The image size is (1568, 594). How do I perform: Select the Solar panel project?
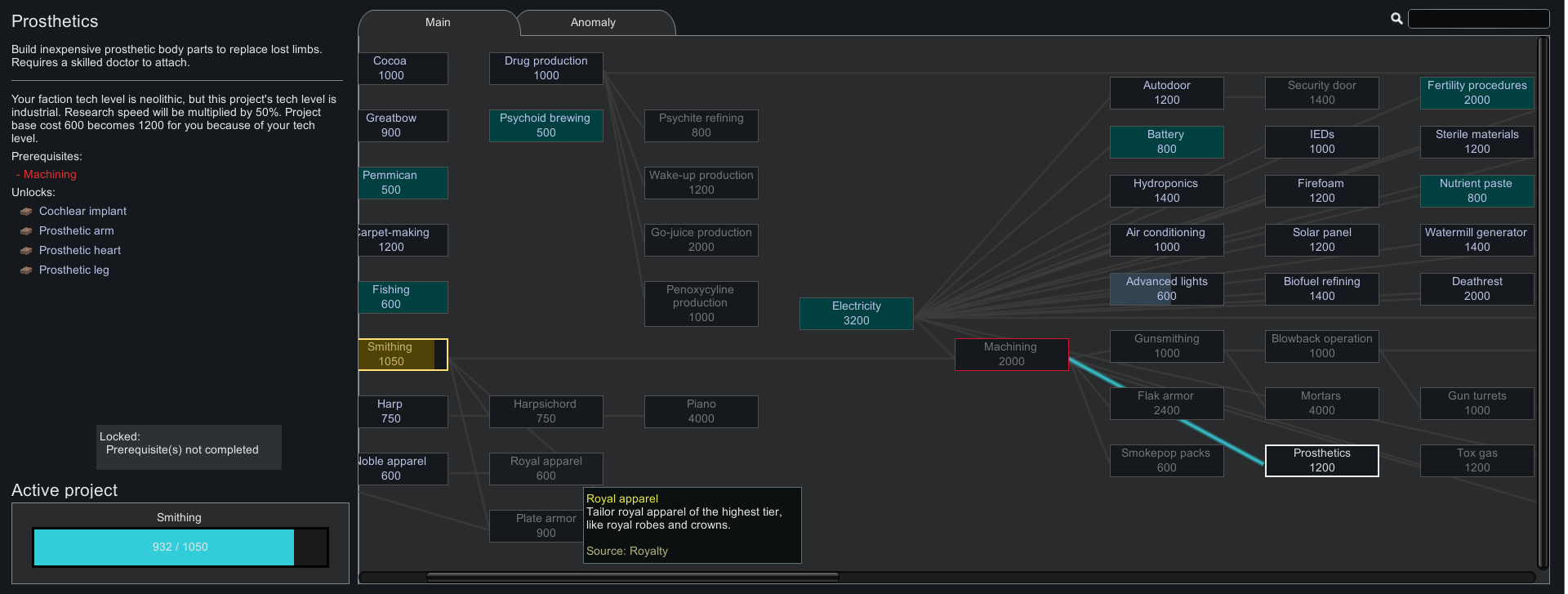tap(1322, 240)
